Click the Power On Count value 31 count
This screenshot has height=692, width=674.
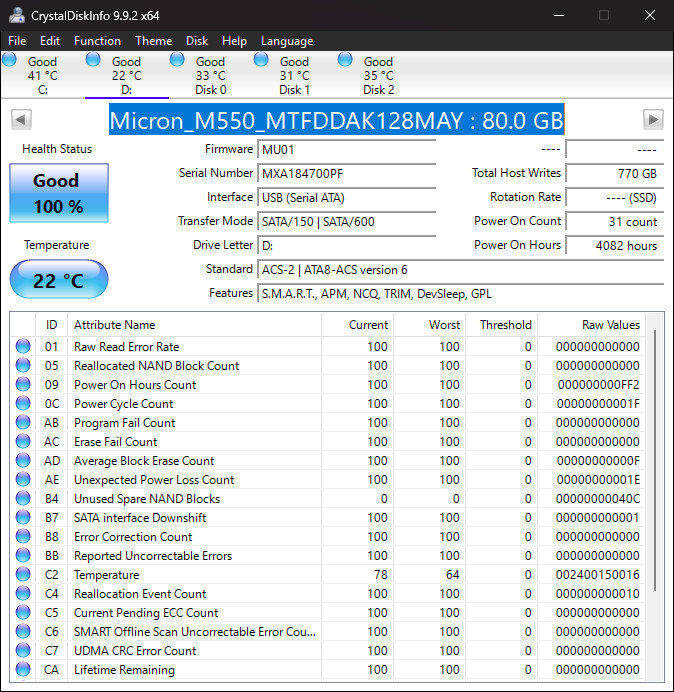tap(614, 221)
